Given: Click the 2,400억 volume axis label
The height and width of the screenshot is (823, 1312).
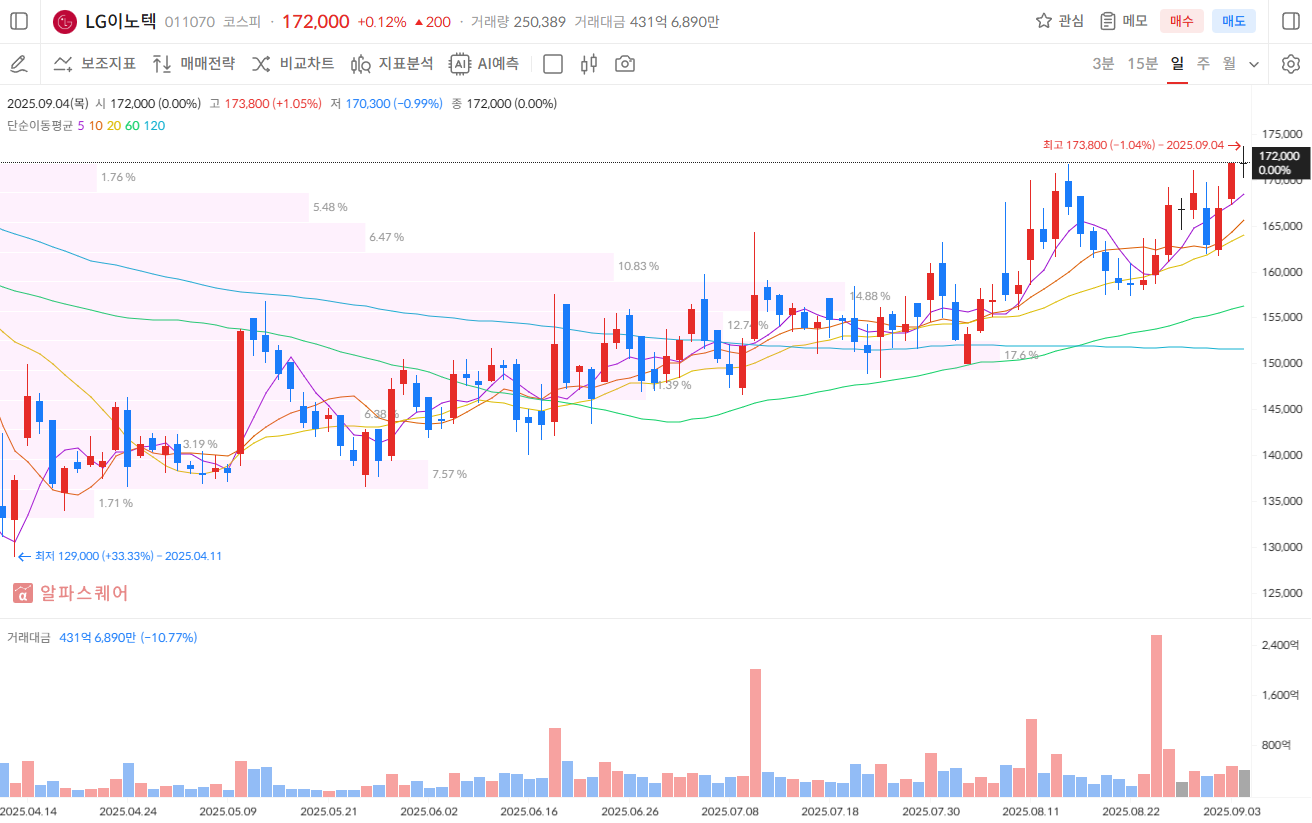Looking at the screenshot, I should (1281, 645).
